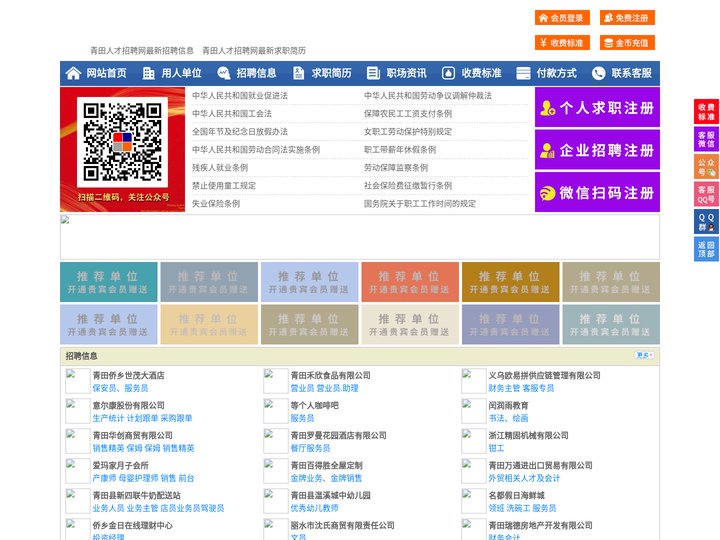The height and width of the screenshot is (540, 720).
Task: Open 青田侨乡世茂大酒店 listing
Action: [129, 375]
